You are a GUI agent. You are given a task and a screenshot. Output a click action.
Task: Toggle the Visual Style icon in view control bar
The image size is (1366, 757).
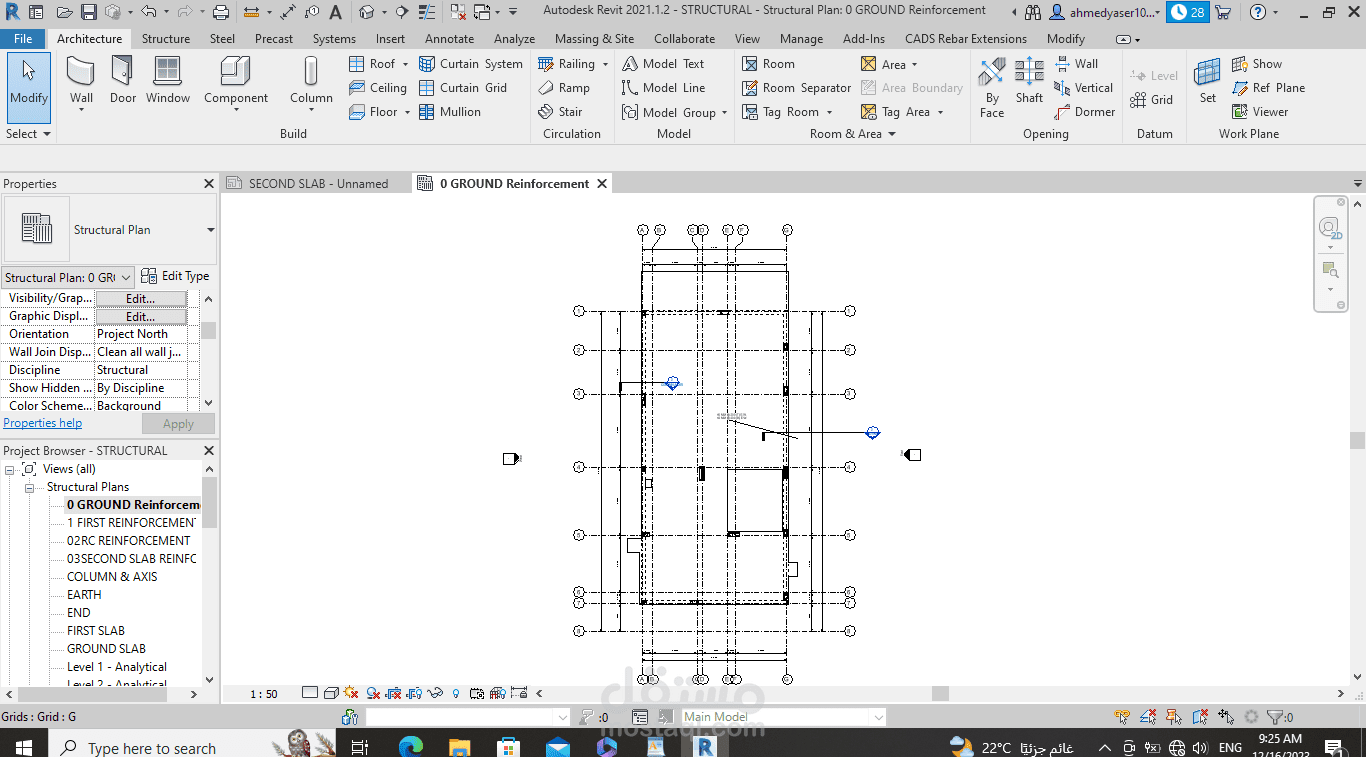click(331, 693)
